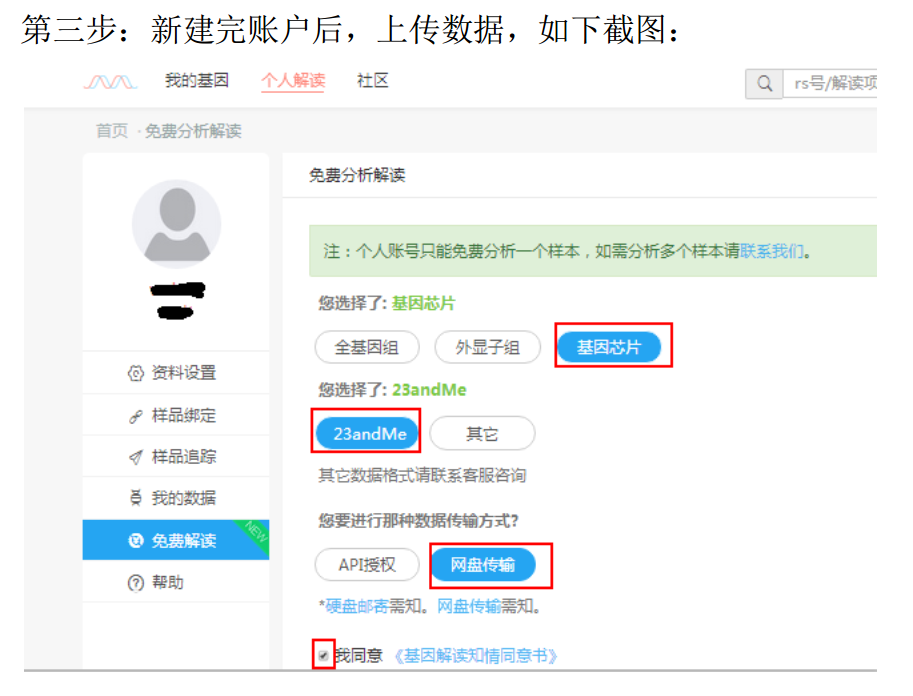Open 帮助 in the sidebar

tap(176, 582)
